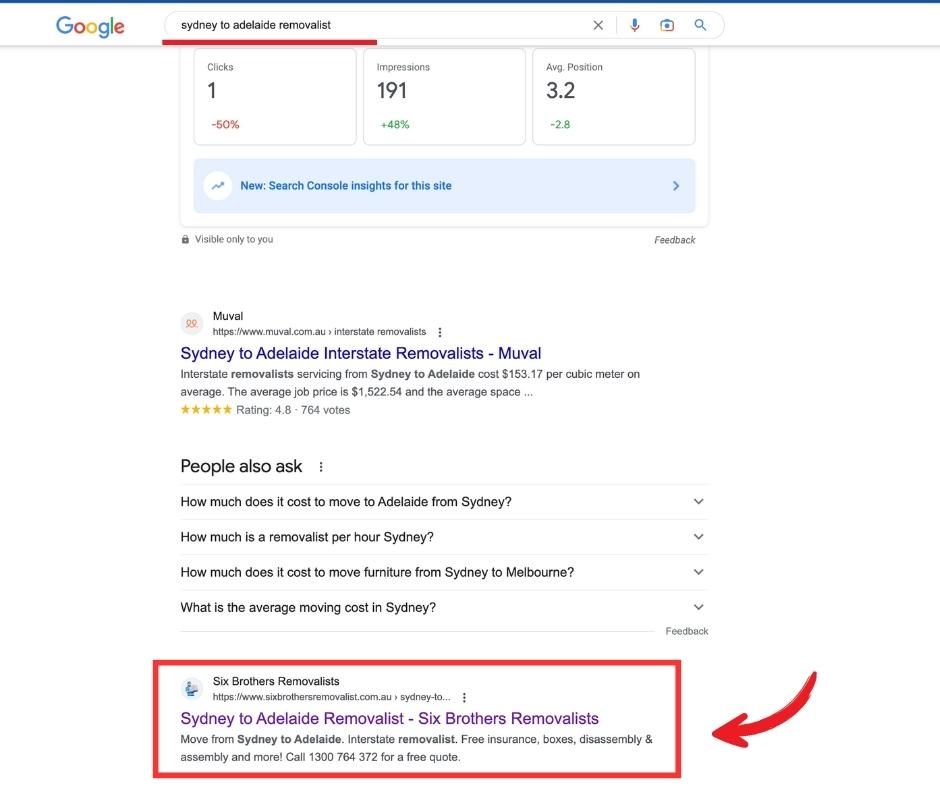Image resolution: width=940 pixels, height=788 pixels.
Task: Open the Clicks metric card
Action: pos(275,97)
